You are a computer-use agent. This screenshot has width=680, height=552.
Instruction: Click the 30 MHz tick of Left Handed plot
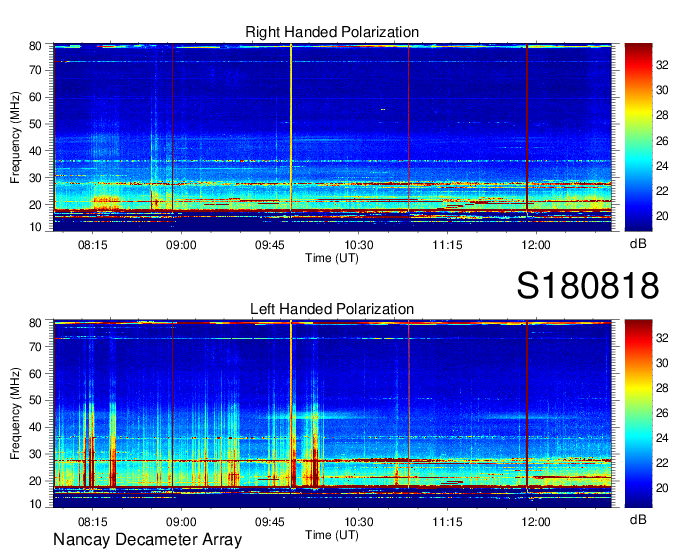tap(35, 454)
